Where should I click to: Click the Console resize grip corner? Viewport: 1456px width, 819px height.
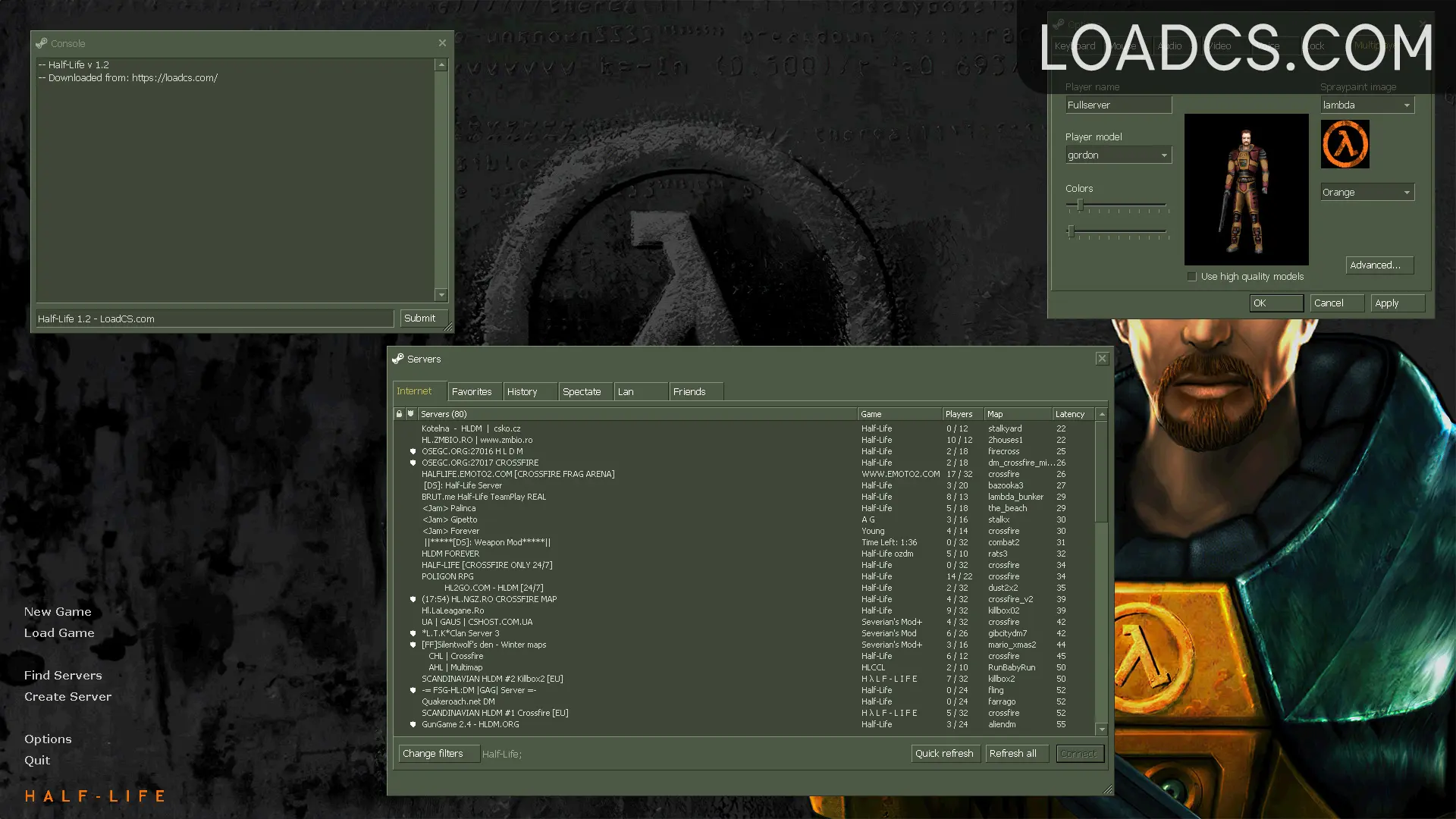(x=448, y=328)
